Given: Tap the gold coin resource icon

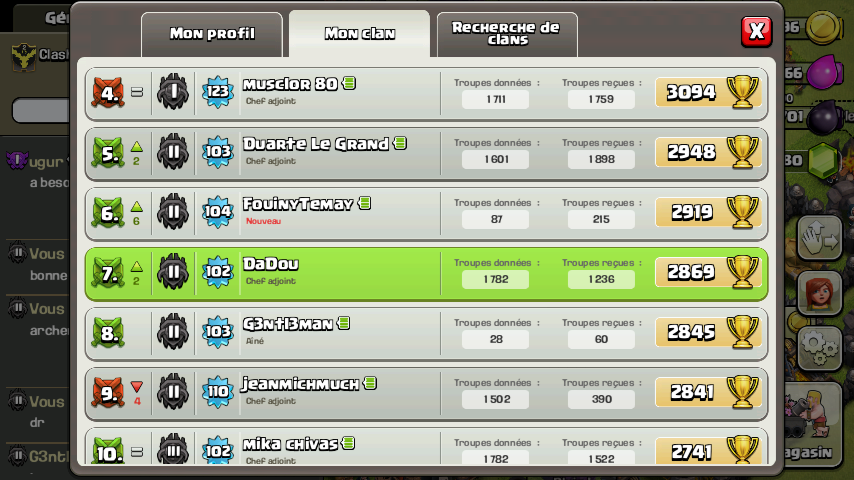Looking at the screenshot, I should [x=824, y=27].
